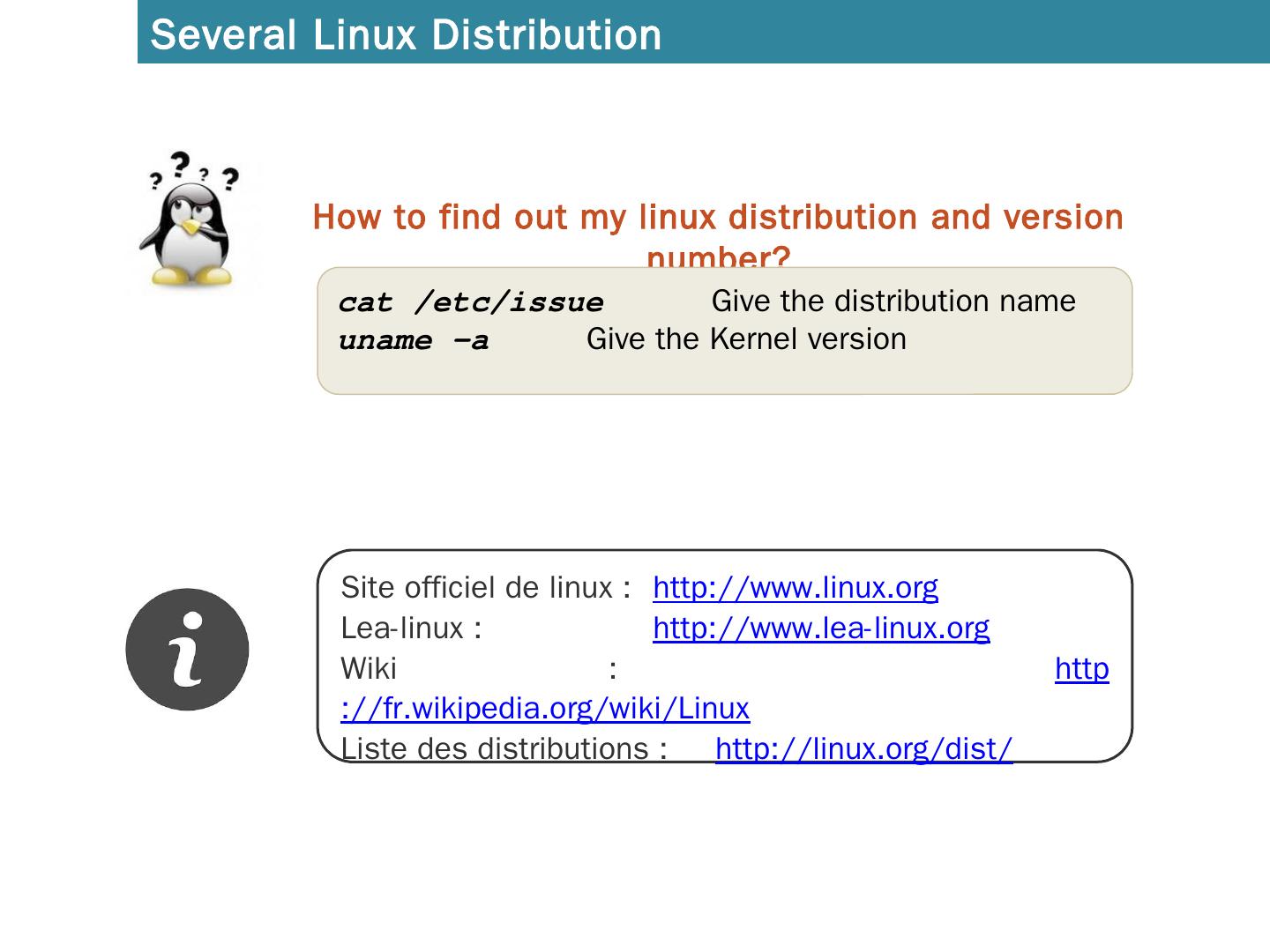This screenshot has height=952, width=1270.
Task: Click the lone 'http' link fragment on Wiki line
Action: click(x=1081, y=668)
